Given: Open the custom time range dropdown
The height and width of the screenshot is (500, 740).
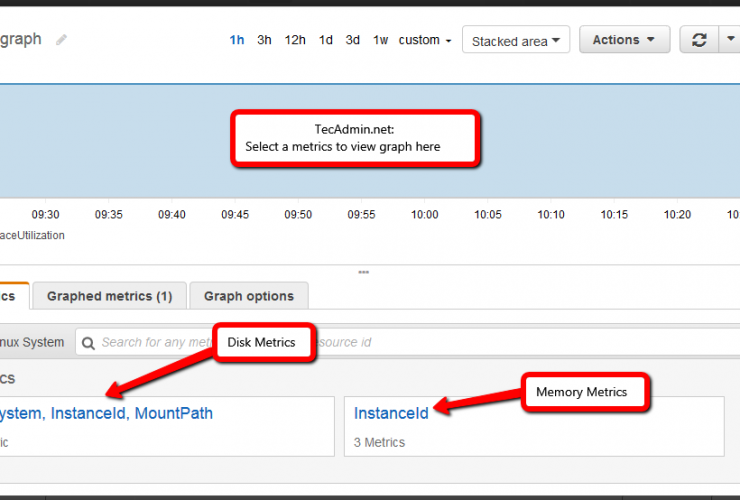Looking at the screenshot, I should (x=425, y=40).
